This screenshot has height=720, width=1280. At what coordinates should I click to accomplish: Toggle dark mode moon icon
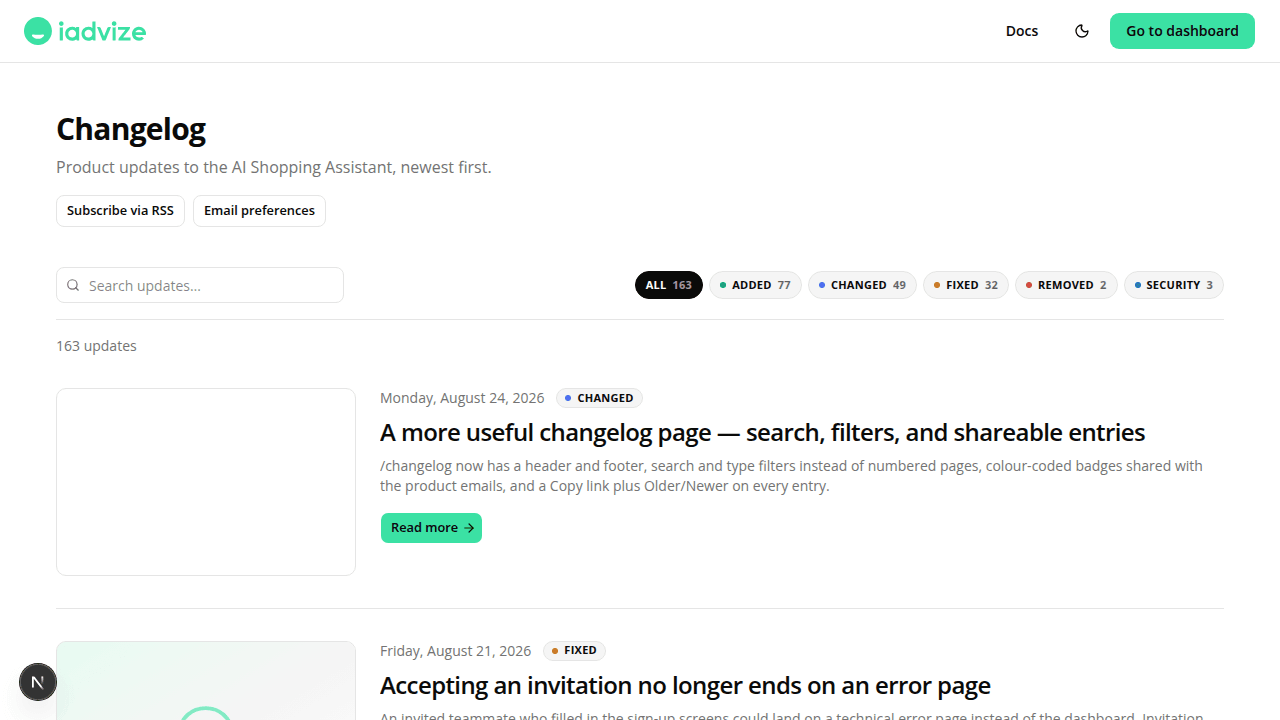point(1082,31)
